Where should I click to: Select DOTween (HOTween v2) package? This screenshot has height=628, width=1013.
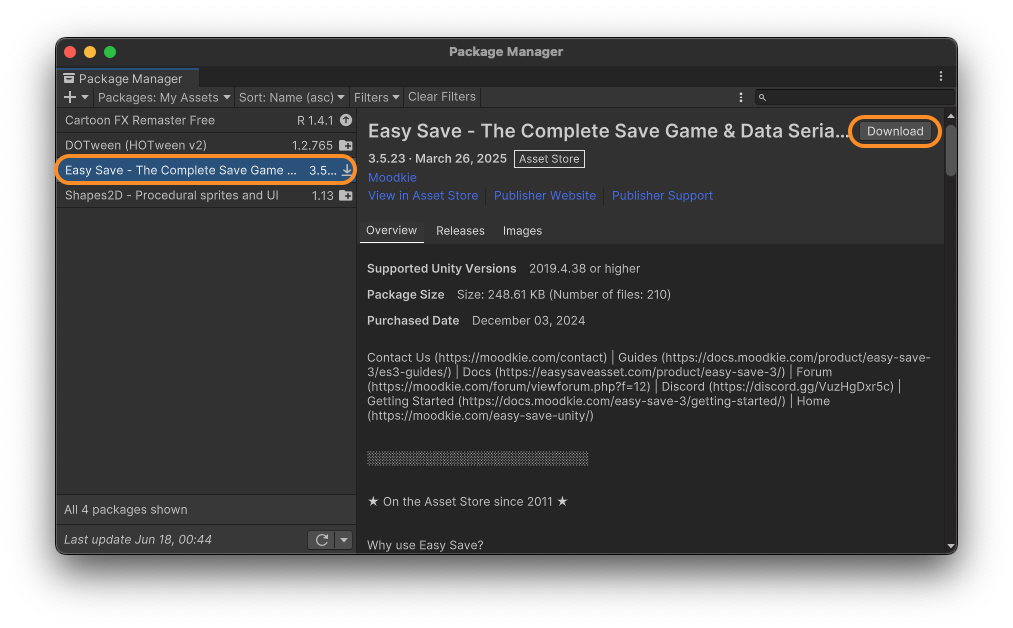pos(206,145)
